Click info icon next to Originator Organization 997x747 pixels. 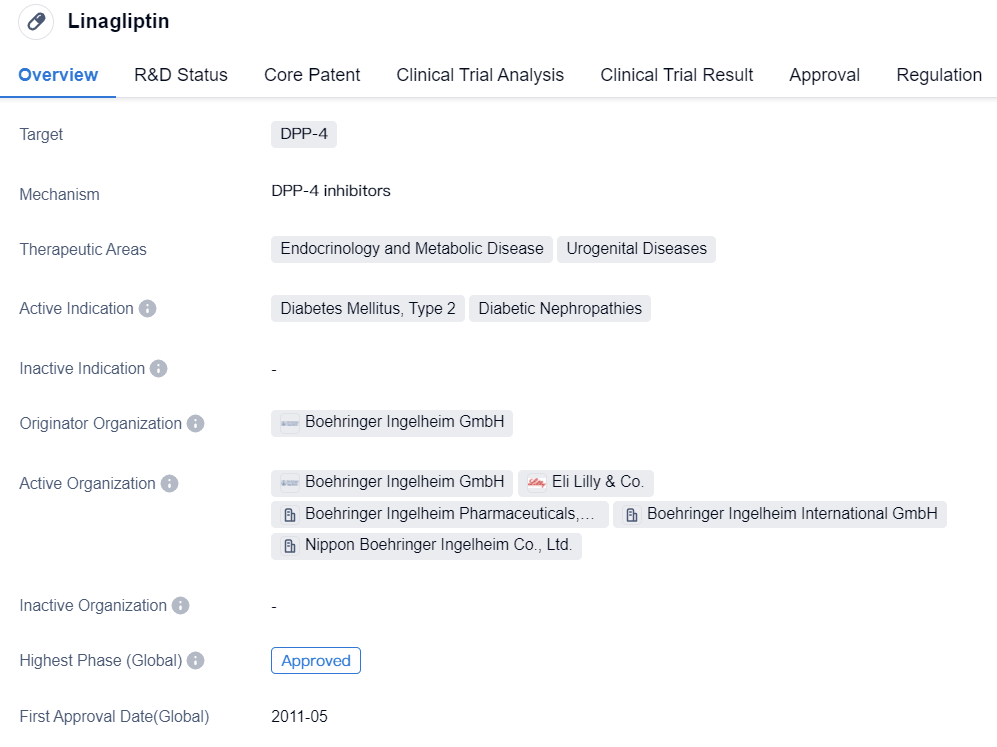[196, 423]
